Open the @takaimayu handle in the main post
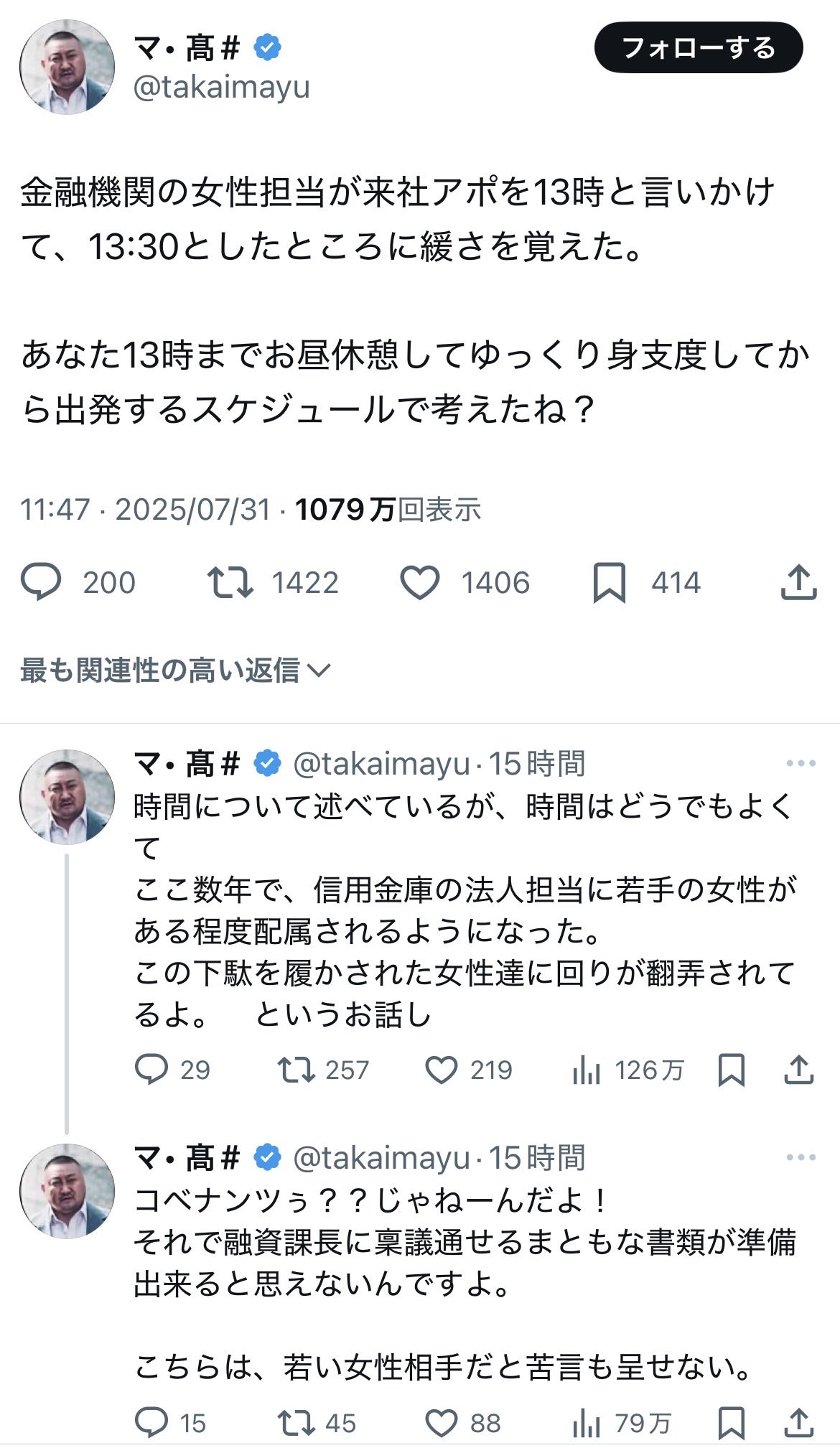840x1448 pixels. [x=221, y=87]
